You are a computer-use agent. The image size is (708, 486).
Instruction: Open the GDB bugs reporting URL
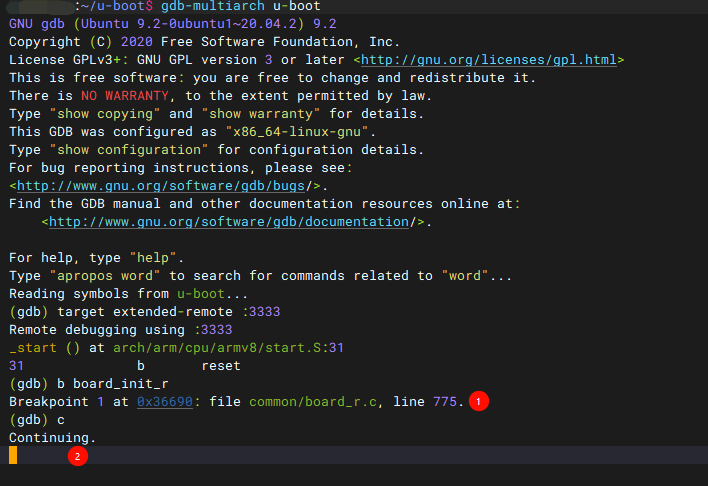167,185
